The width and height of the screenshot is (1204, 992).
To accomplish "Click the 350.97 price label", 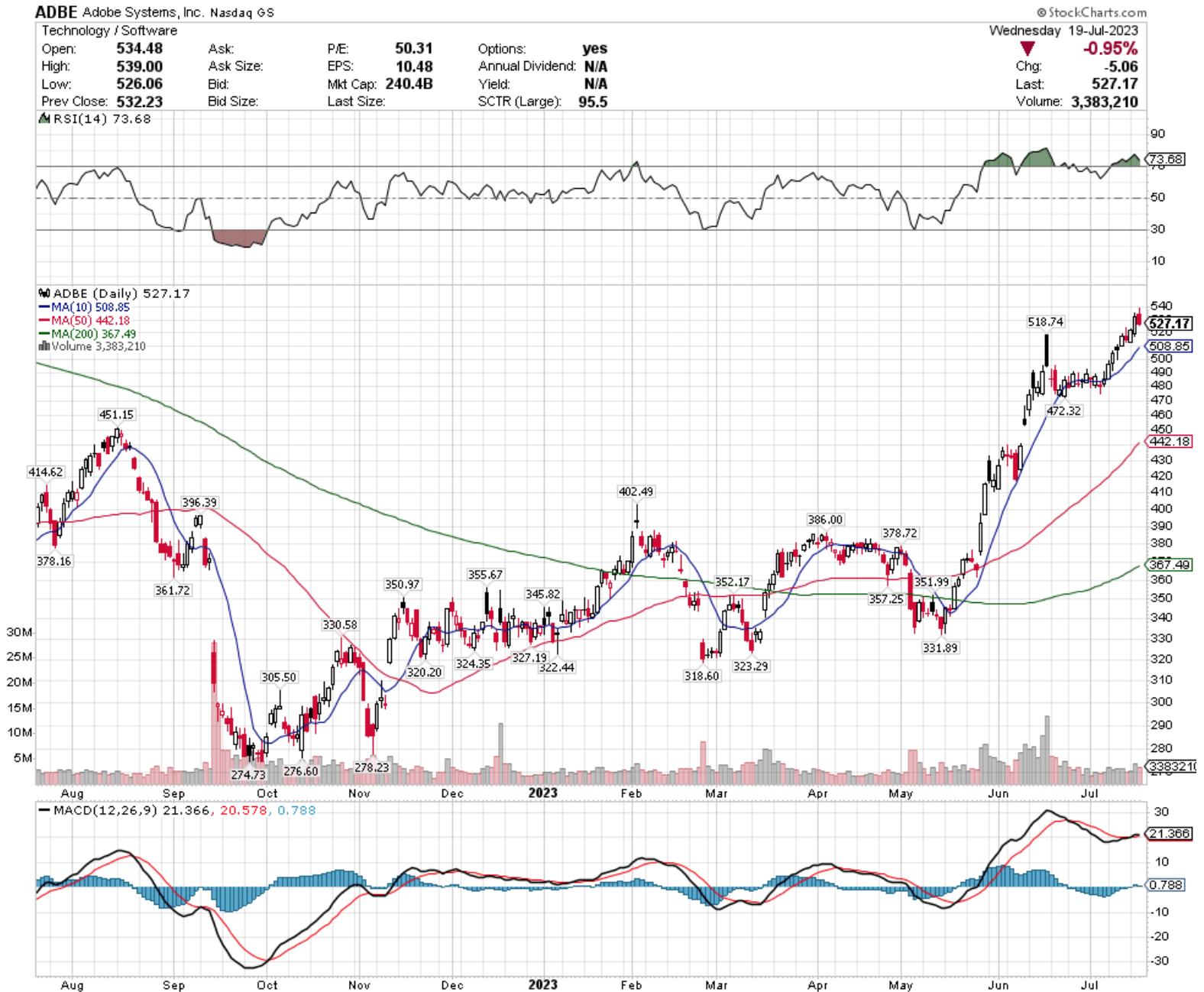I will click(x=402, y=584).
